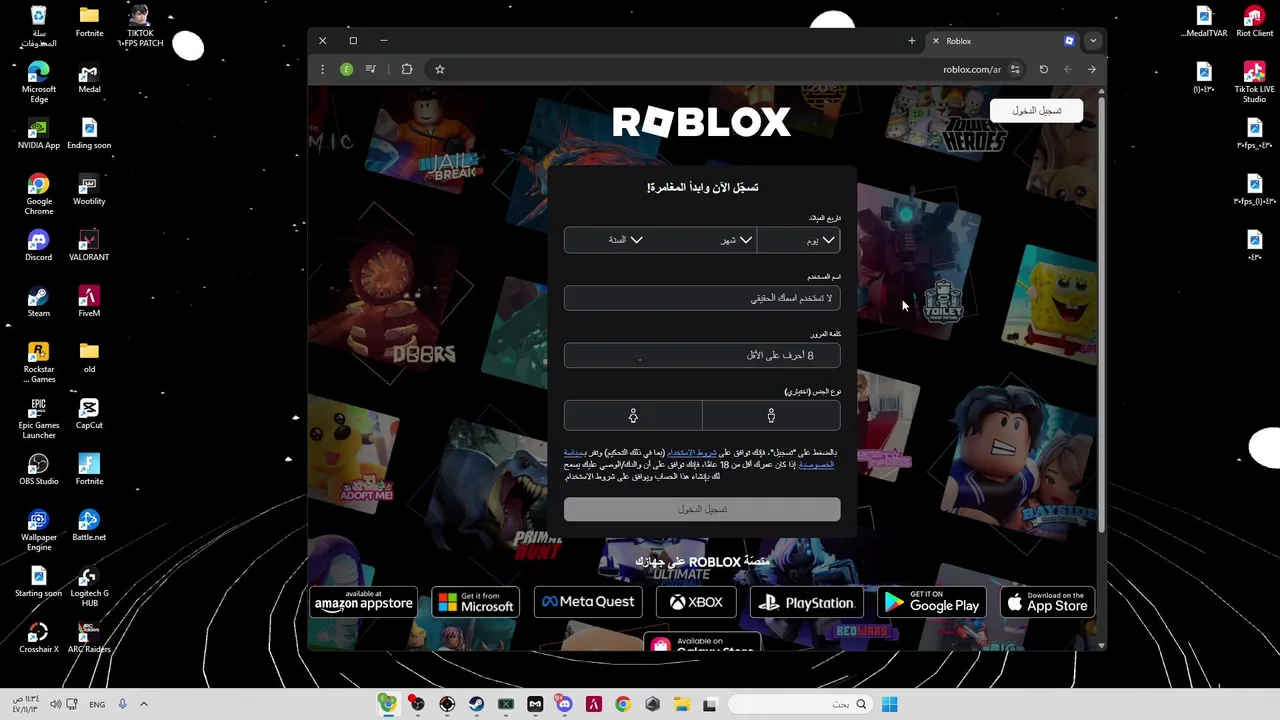
Task: Click the grey submit button under the form
Action: (702, 509)
